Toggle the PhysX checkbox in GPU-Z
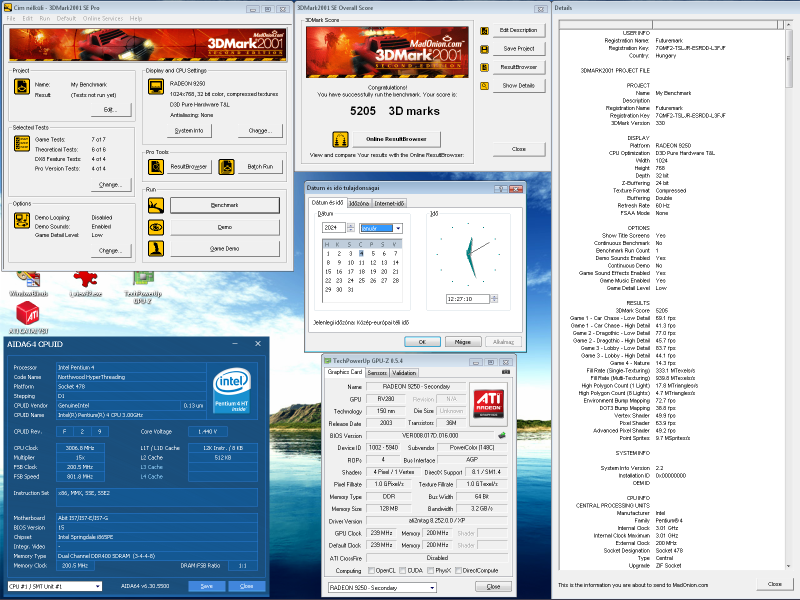The image size is (800, 600). pyautogui.click(x=431, y=570)
